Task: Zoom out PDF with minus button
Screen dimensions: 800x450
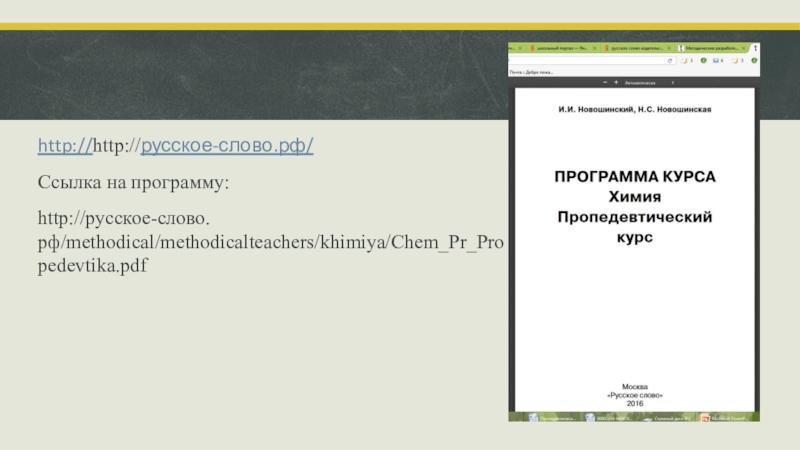Action: click(x=605, y=82)
